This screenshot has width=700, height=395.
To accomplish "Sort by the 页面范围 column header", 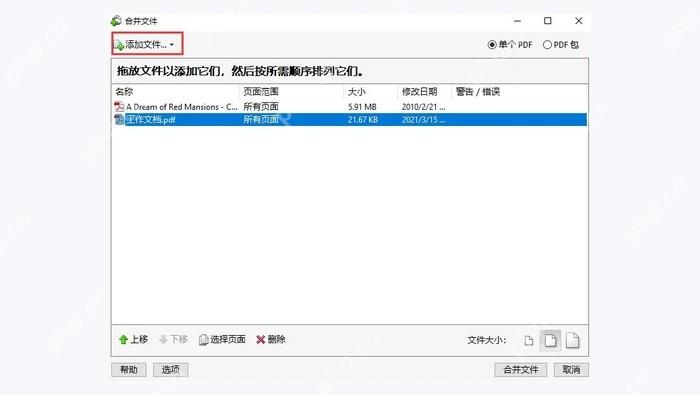I will tap(261, 91).
